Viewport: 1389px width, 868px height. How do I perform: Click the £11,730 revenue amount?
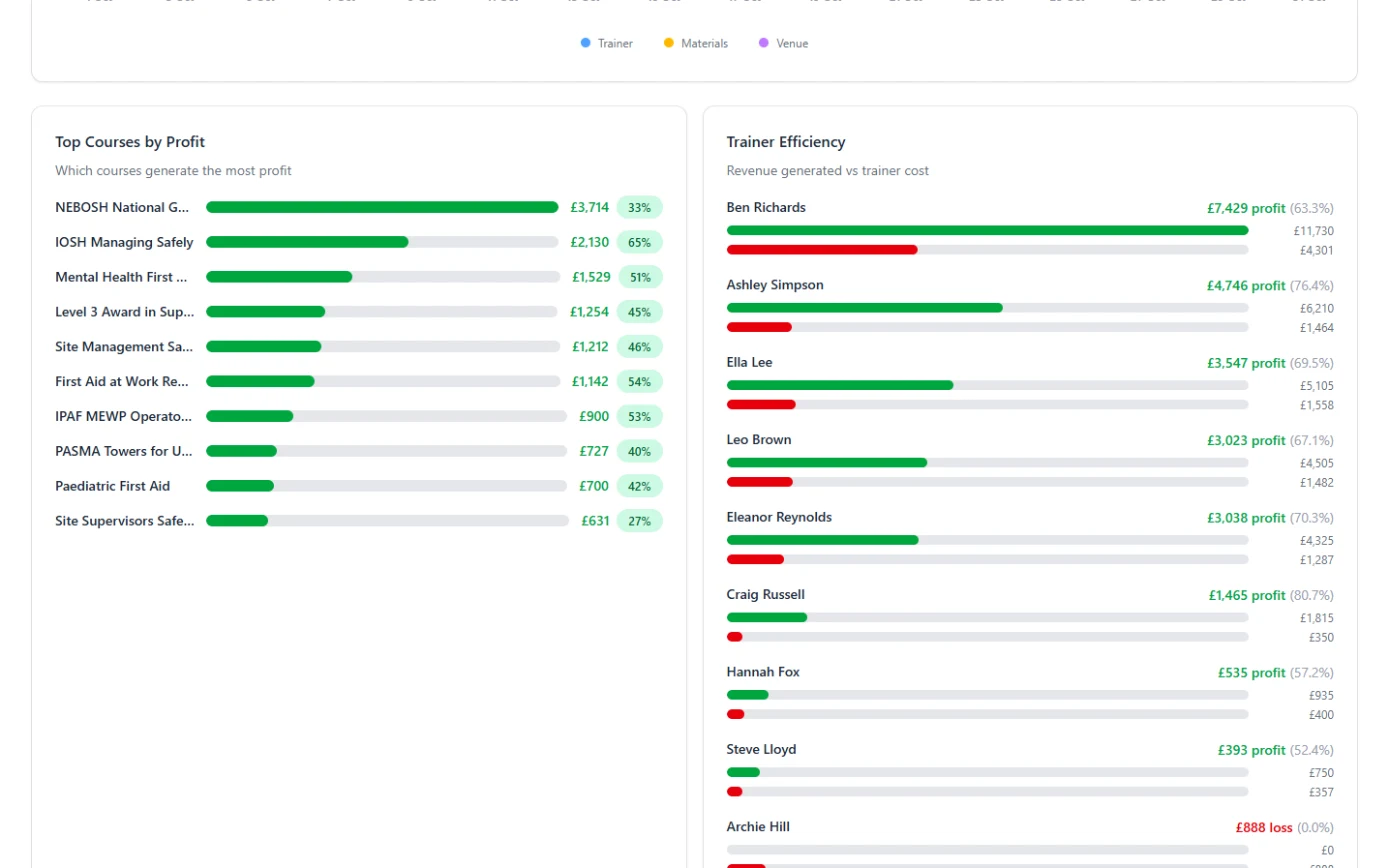click(x=1313, y=231)
